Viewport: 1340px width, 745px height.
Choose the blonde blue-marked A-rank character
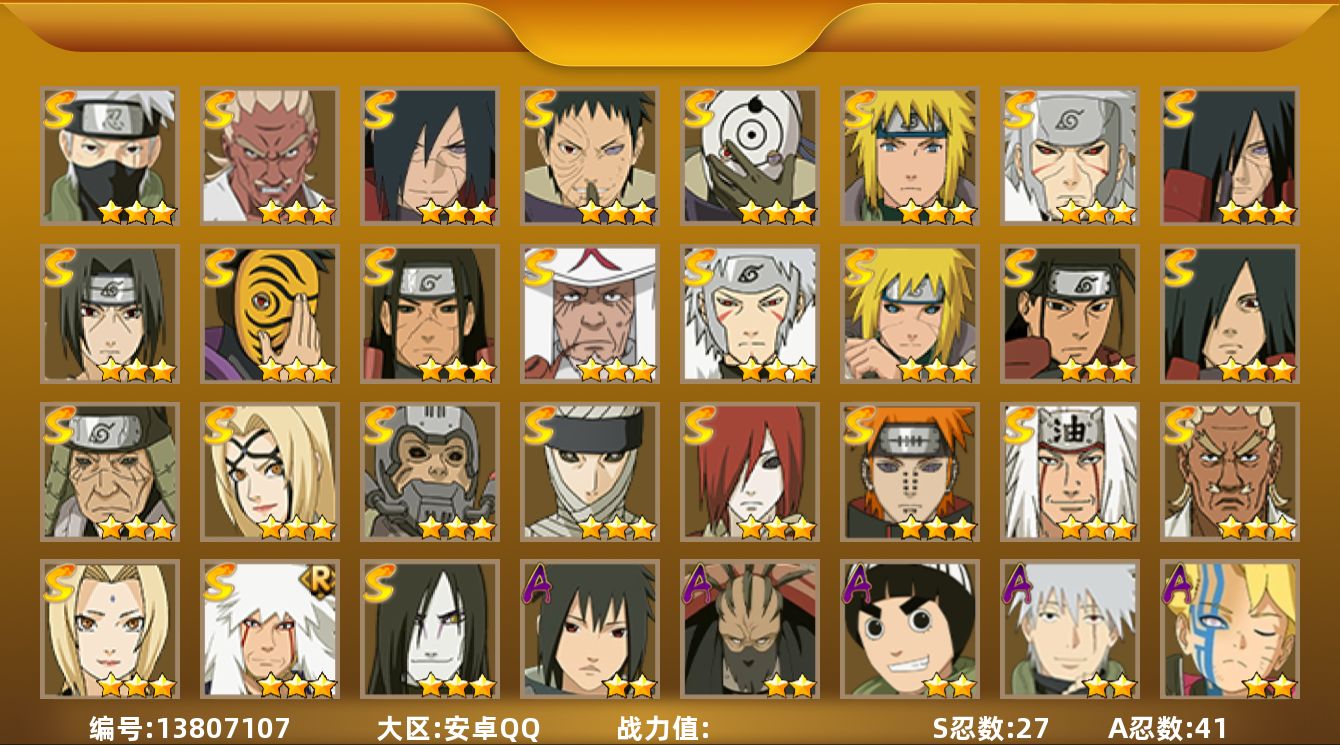click(1229, 630)
